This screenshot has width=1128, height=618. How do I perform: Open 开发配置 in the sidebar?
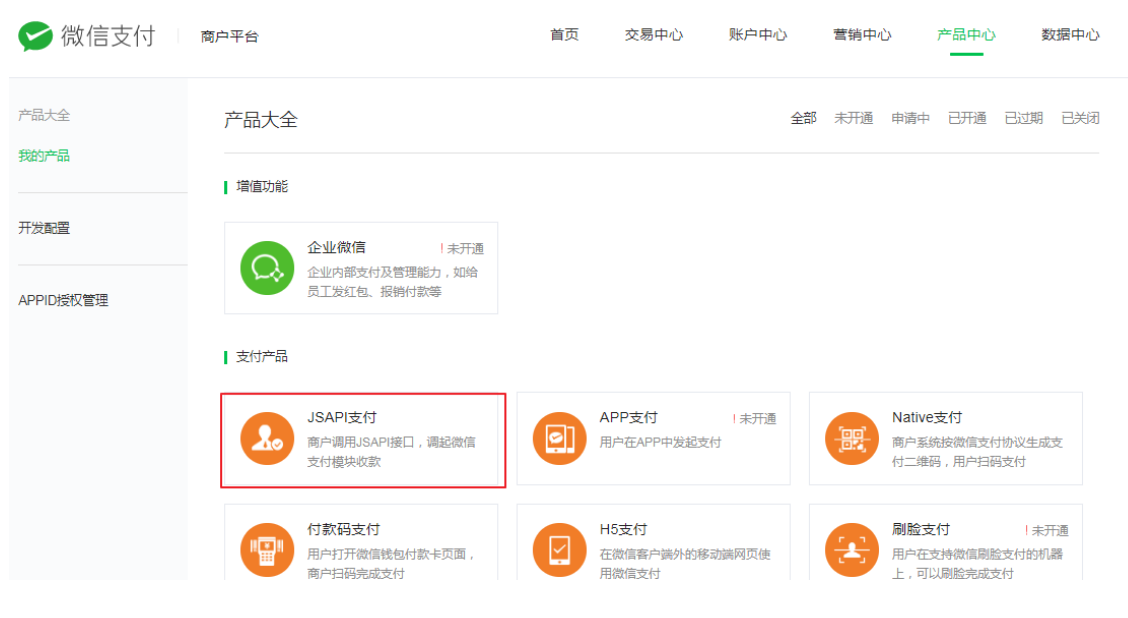[44, 228]
